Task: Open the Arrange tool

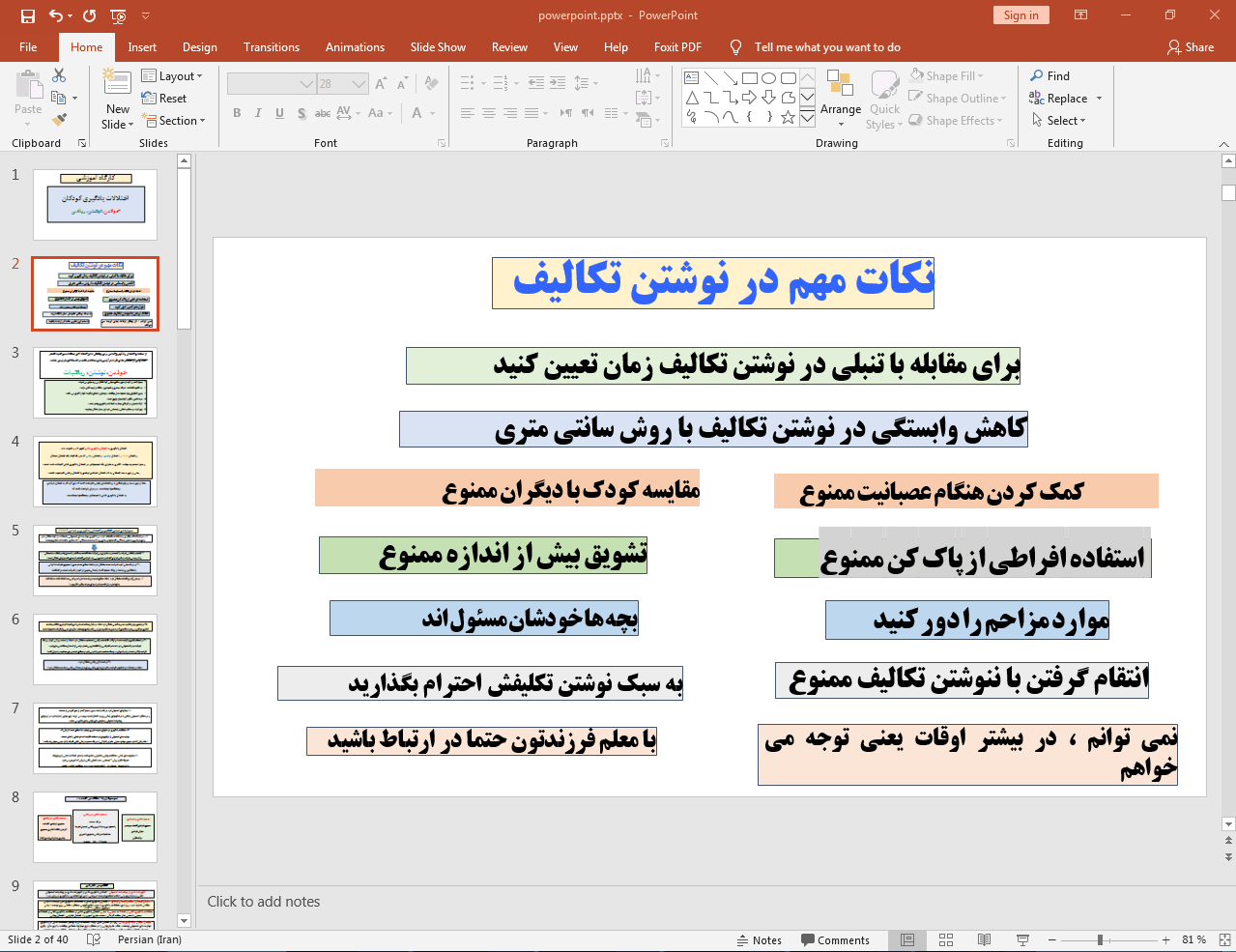Action: point(840,97)
